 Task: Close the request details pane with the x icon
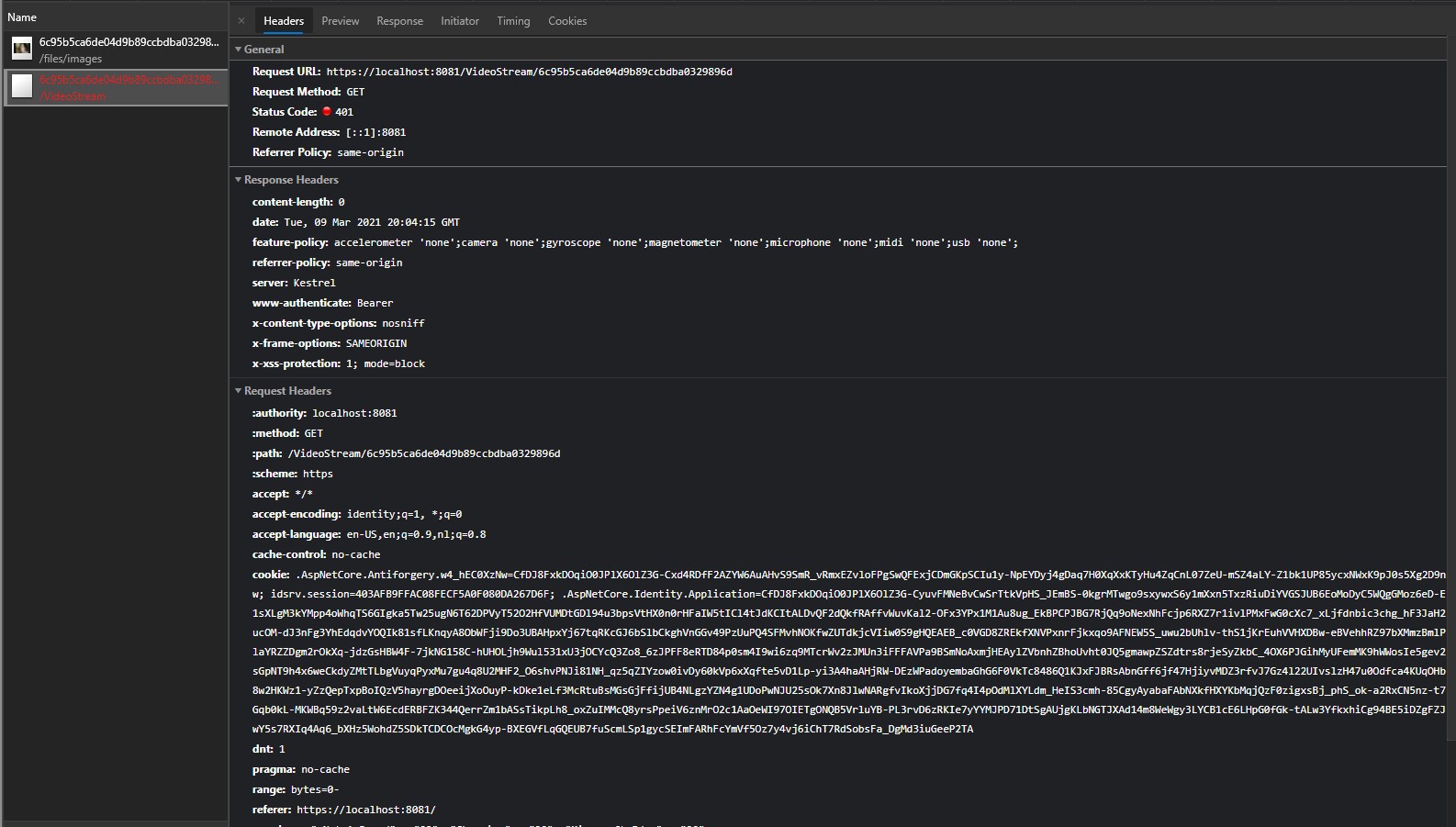[x=241, y=20]
